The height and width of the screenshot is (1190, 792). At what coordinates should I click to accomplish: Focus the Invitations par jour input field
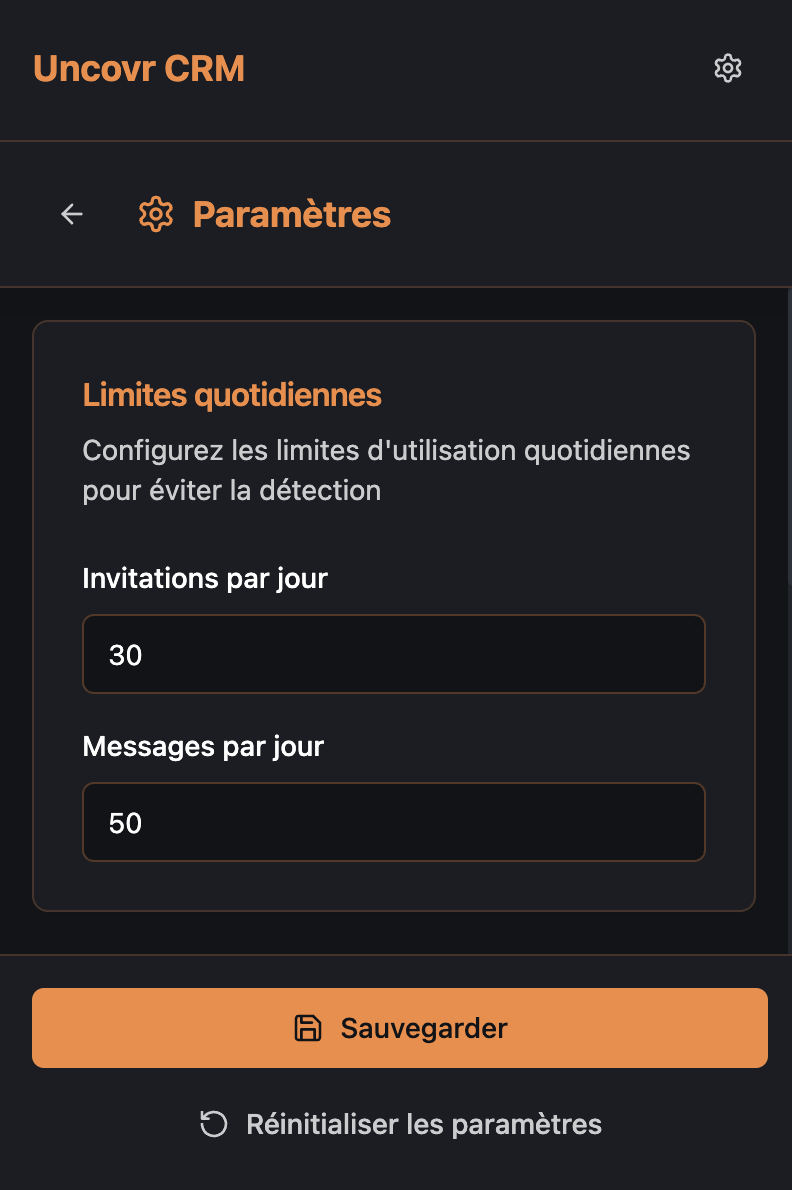click(x=394, y=654)
